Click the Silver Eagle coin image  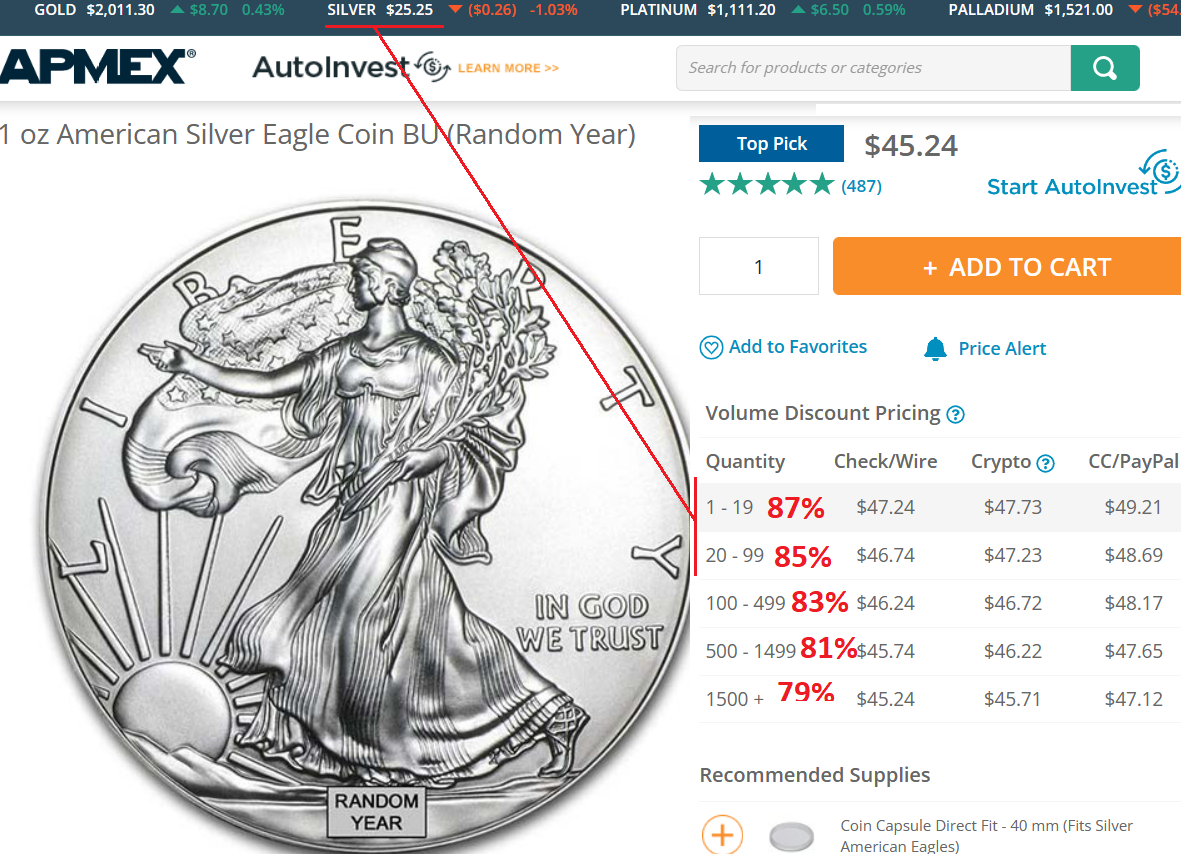pos(367,527)
